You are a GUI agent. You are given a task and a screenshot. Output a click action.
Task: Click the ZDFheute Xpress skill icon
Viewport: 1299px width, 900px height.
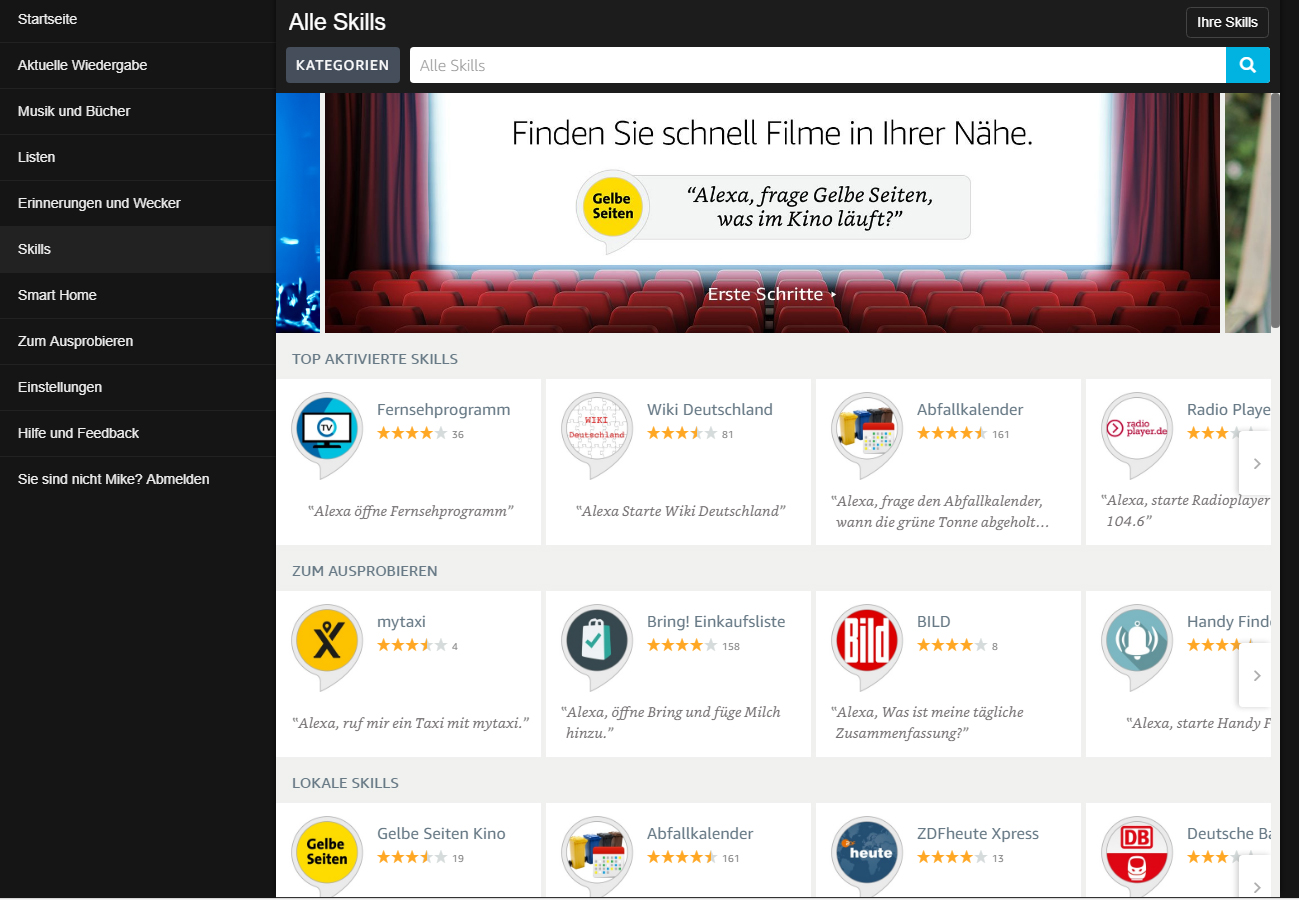(x=867, y=855)
